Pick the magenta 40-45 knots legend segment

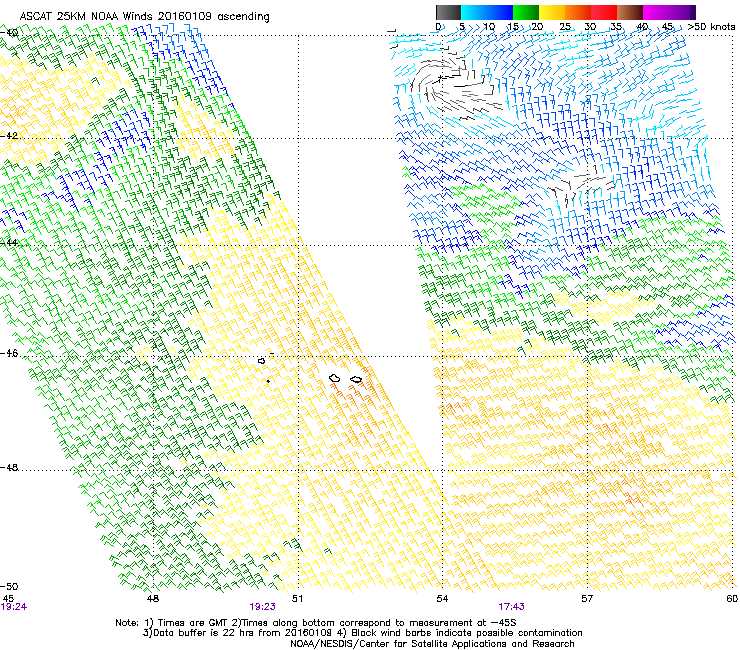pos(656,12)
